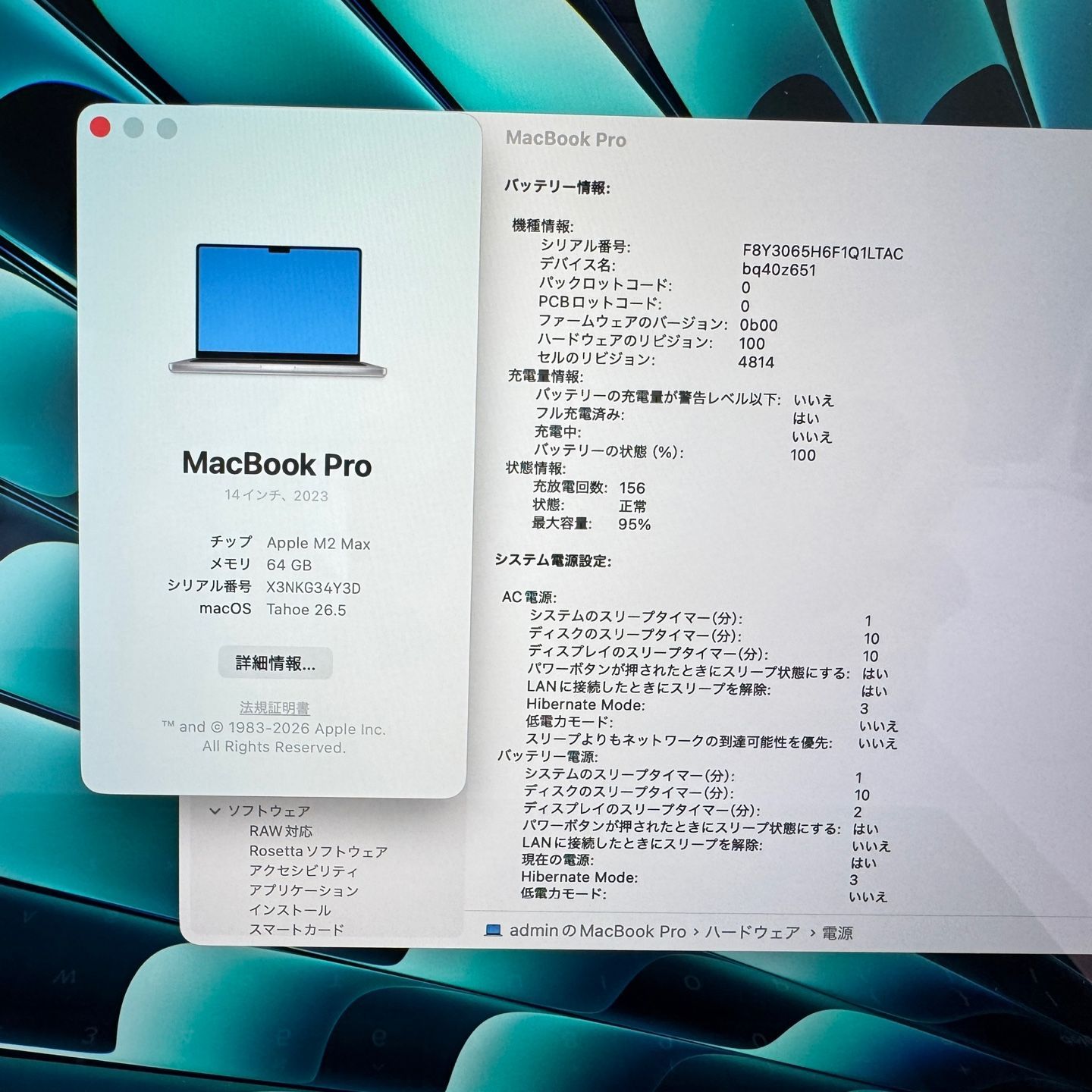Click 電源 in the path bar
Image resolution: width=1092 pixels, height=1092 pixels.
[x=837, y=933]
